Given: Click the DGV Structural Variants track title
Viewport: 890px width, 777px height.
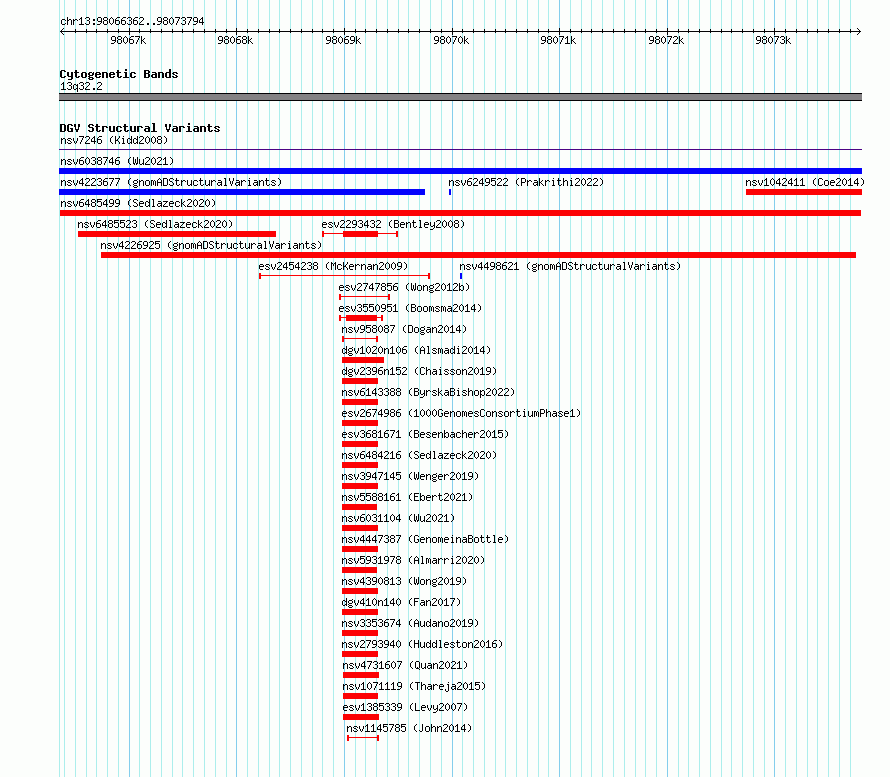Looking at the screenshot, I should coord(140,128).
